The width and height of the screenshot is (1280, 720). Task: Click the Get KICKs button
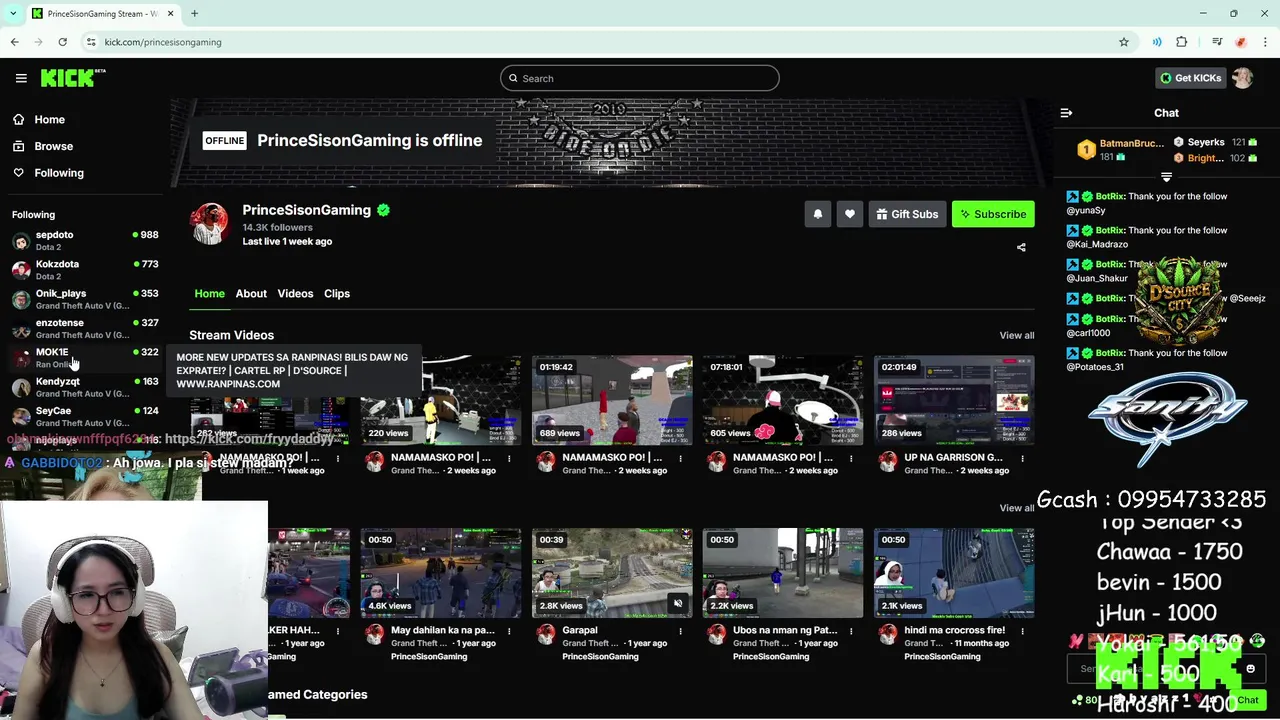click(1190, 78)
